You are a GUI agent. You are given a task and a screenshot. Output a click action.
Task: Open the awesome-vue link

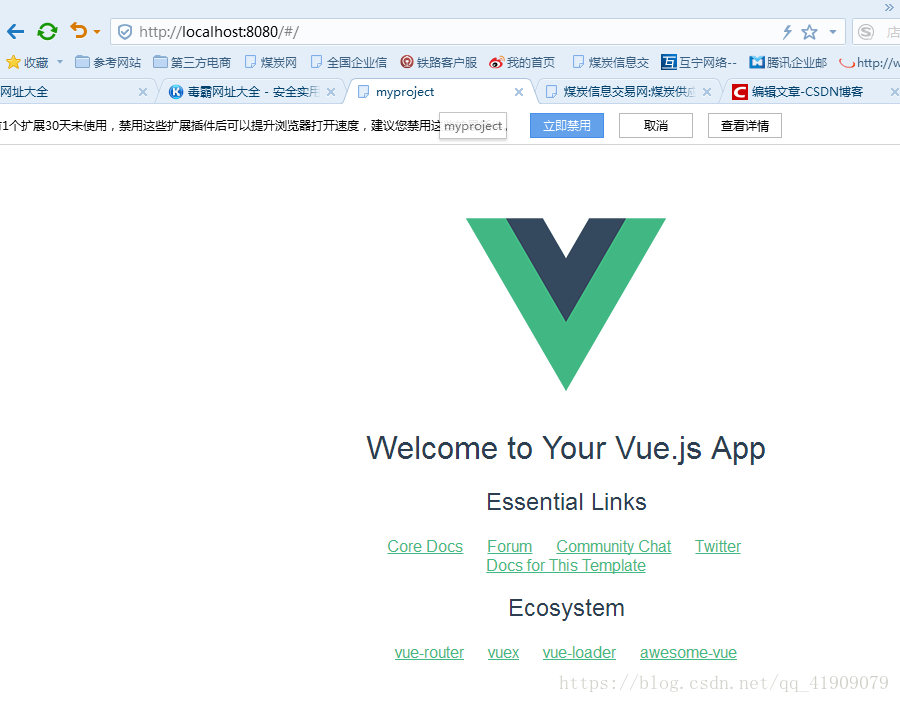[x=688, y=652]
